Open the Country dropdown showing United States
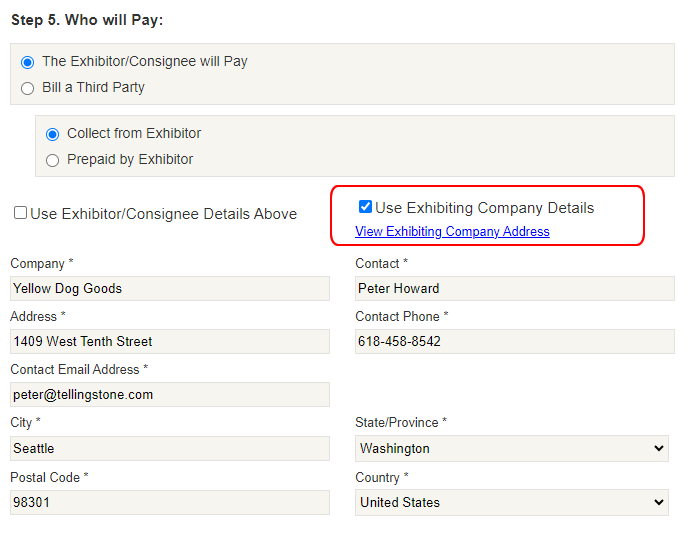 click(x=511, y=503)
